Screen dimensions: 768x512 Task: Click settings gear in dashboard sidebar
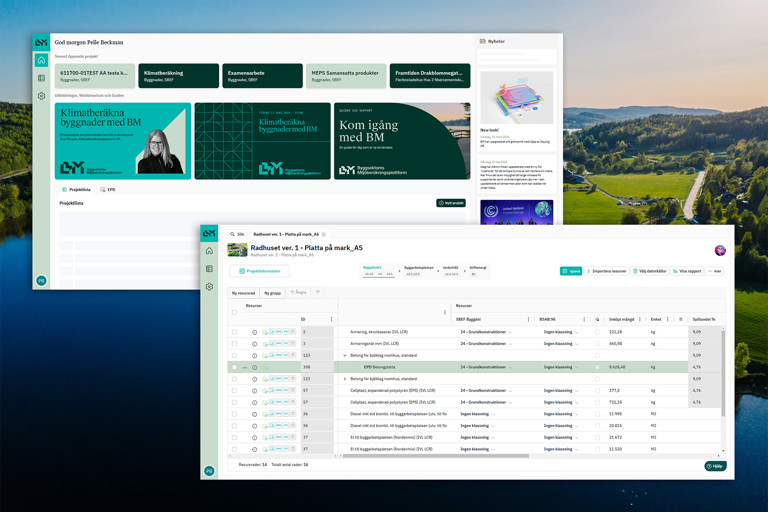(x=41, y=96)
